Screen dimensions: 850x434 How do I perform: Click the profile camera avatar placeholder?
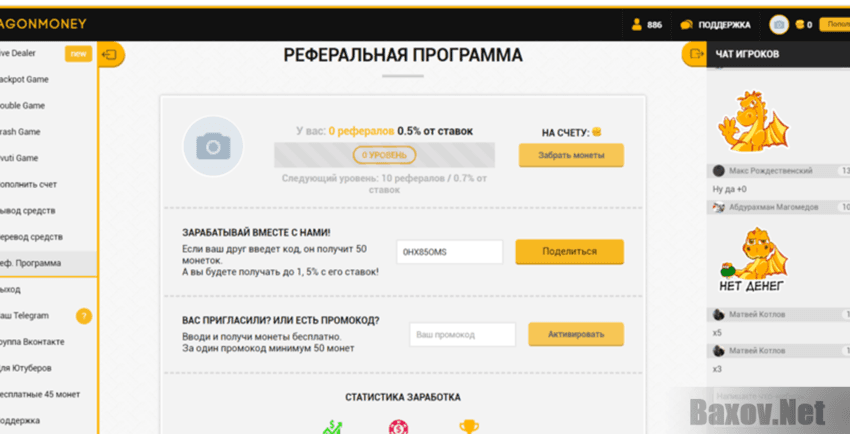coord(212,147)
